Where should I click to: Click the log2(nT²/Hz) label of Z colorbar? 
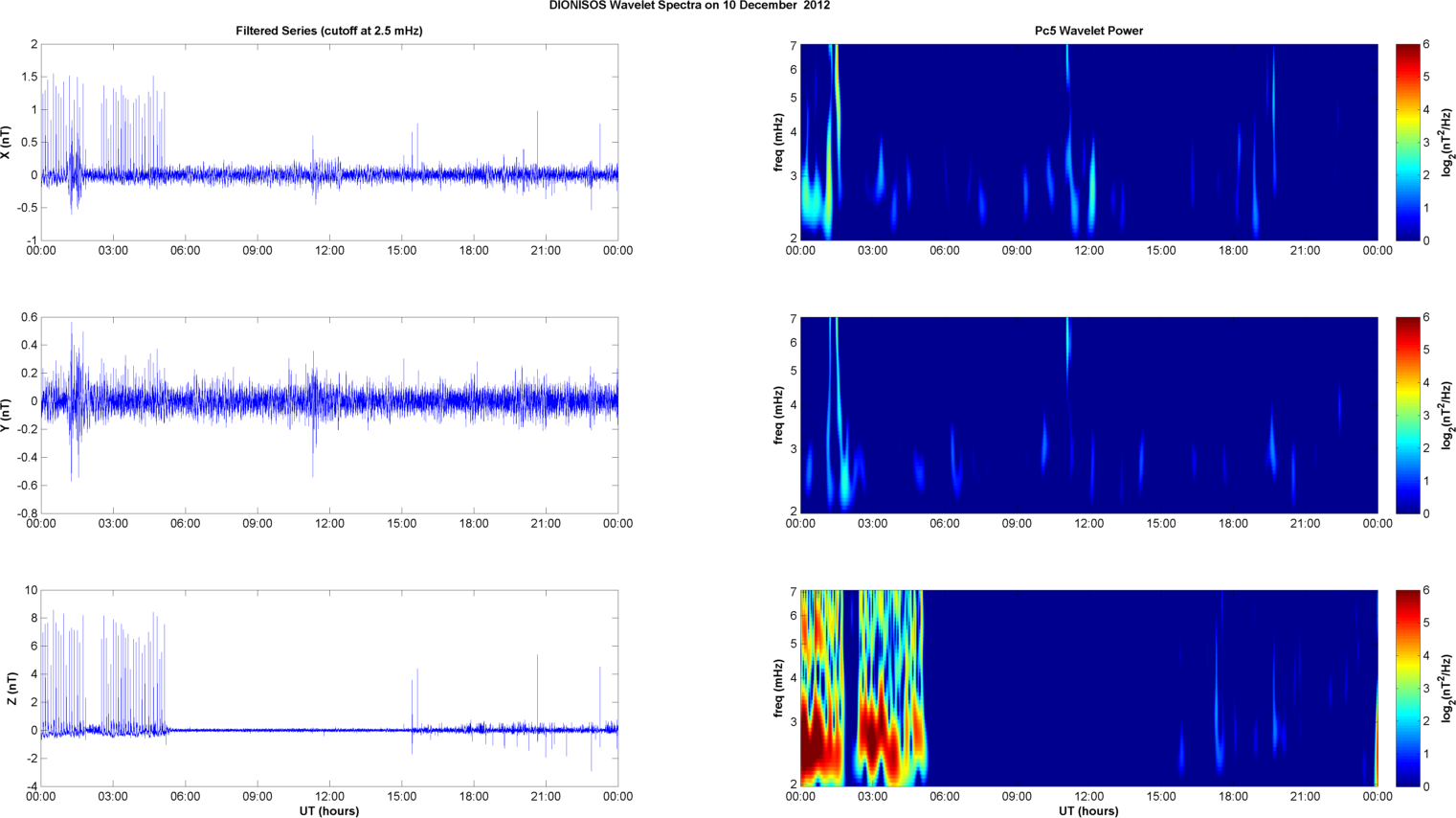coord(1447,688)
